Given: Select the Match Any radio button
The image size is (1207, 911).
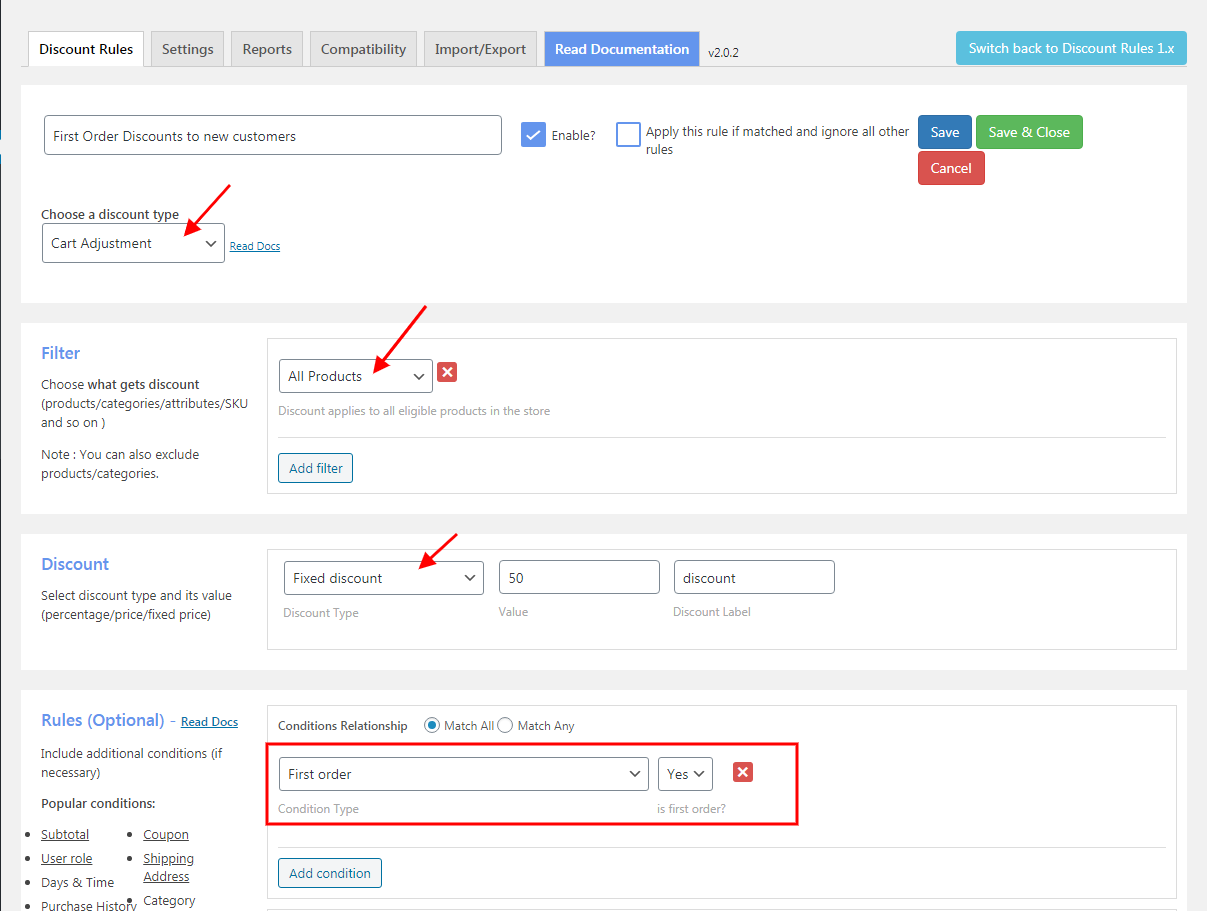Looking at the screenshot, I should click(505, 725).
